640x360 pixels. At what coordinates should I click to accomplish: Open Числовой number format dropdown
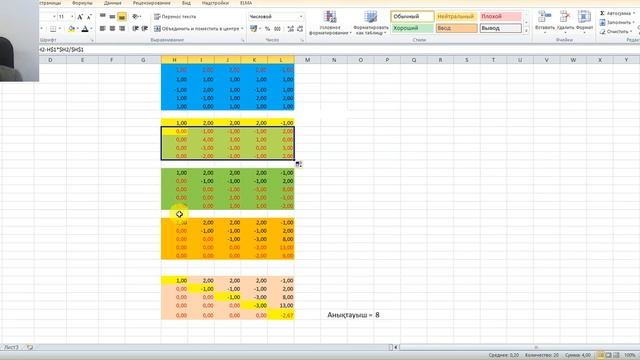[x=301, y=17]
